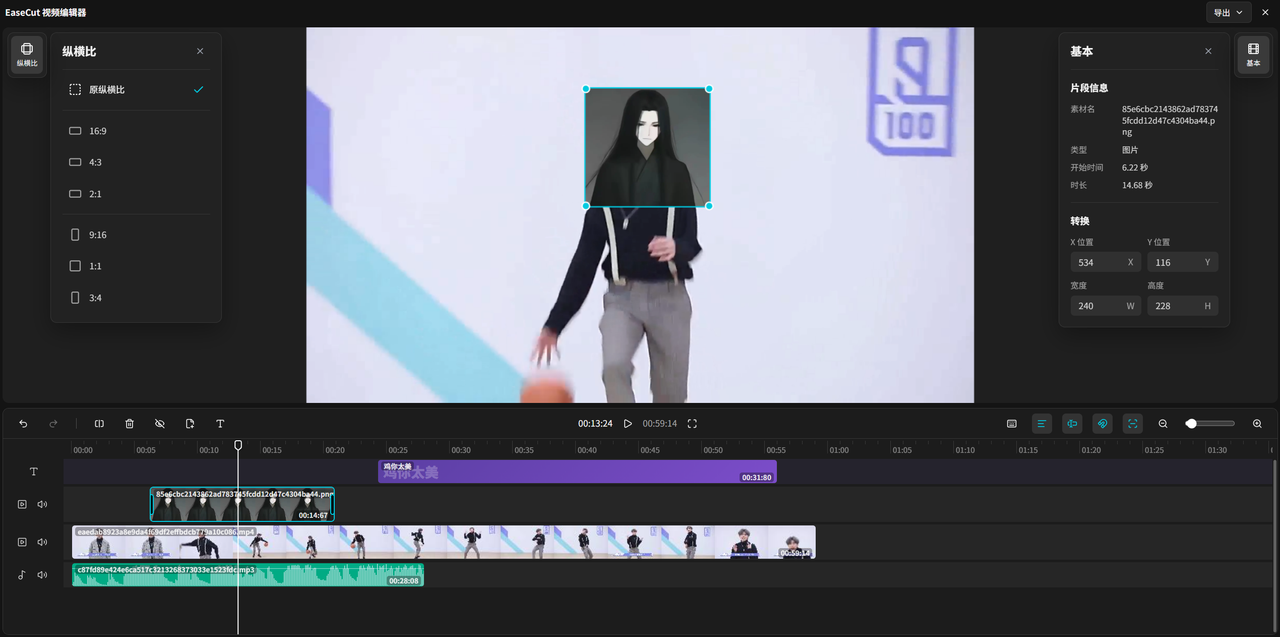
Task: Click the total duration 00:59:14 display
Action: click(660, 424)
